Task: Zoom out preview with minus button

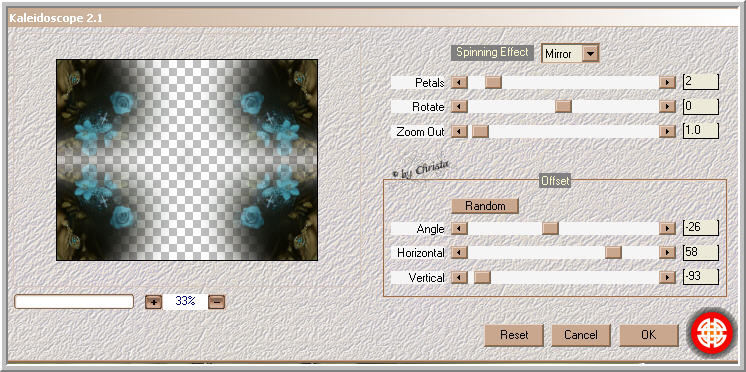Action: (216, 302)
